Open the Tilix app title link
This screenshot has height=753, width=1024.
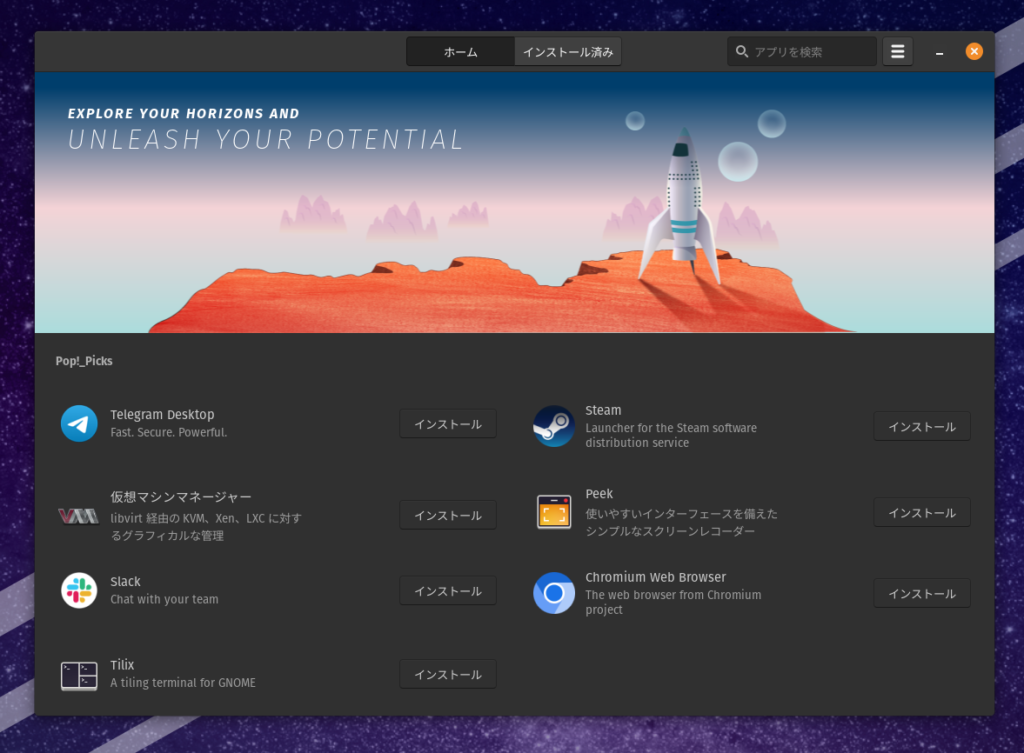[x=122, y=665]
